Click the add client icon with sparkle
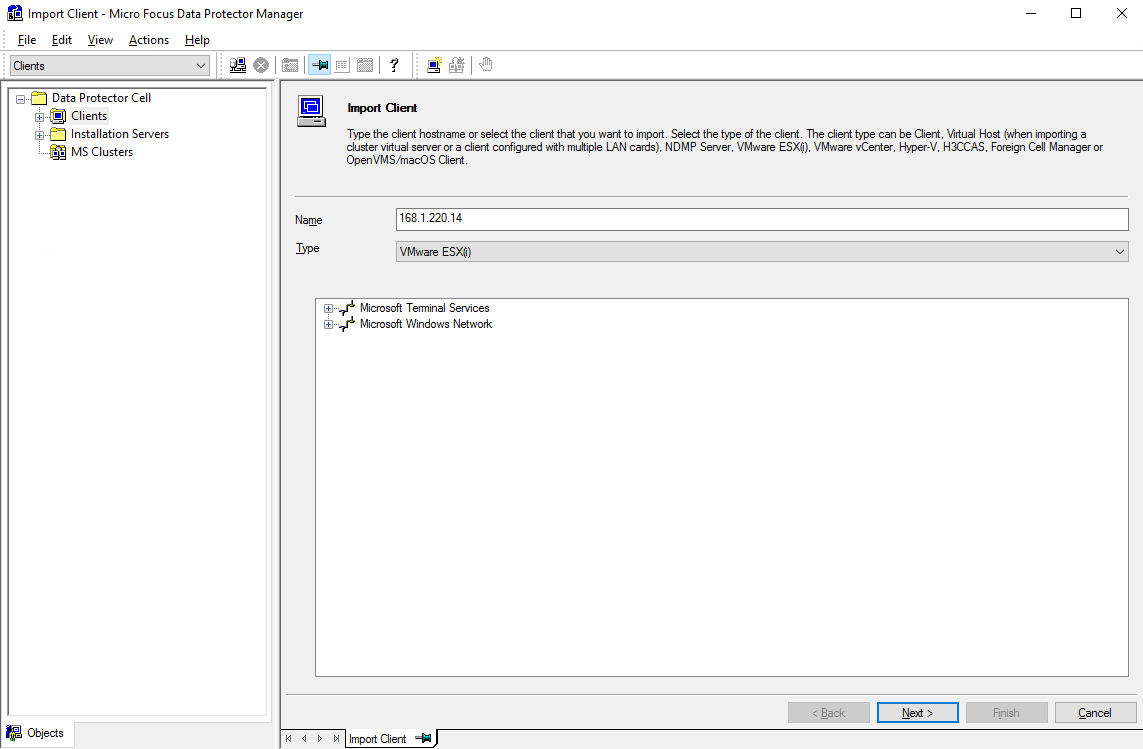 tap(434, 66)
